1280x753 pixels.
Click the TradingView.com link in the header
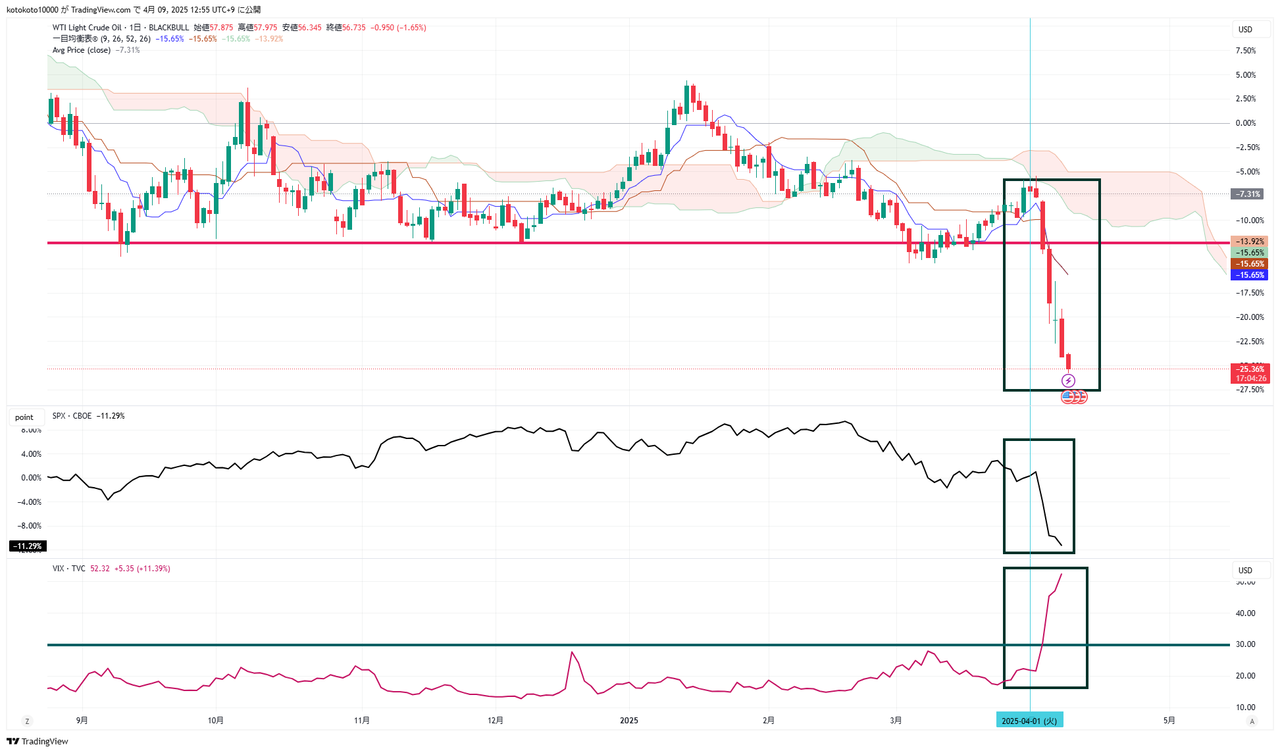(x=100, y=9)
